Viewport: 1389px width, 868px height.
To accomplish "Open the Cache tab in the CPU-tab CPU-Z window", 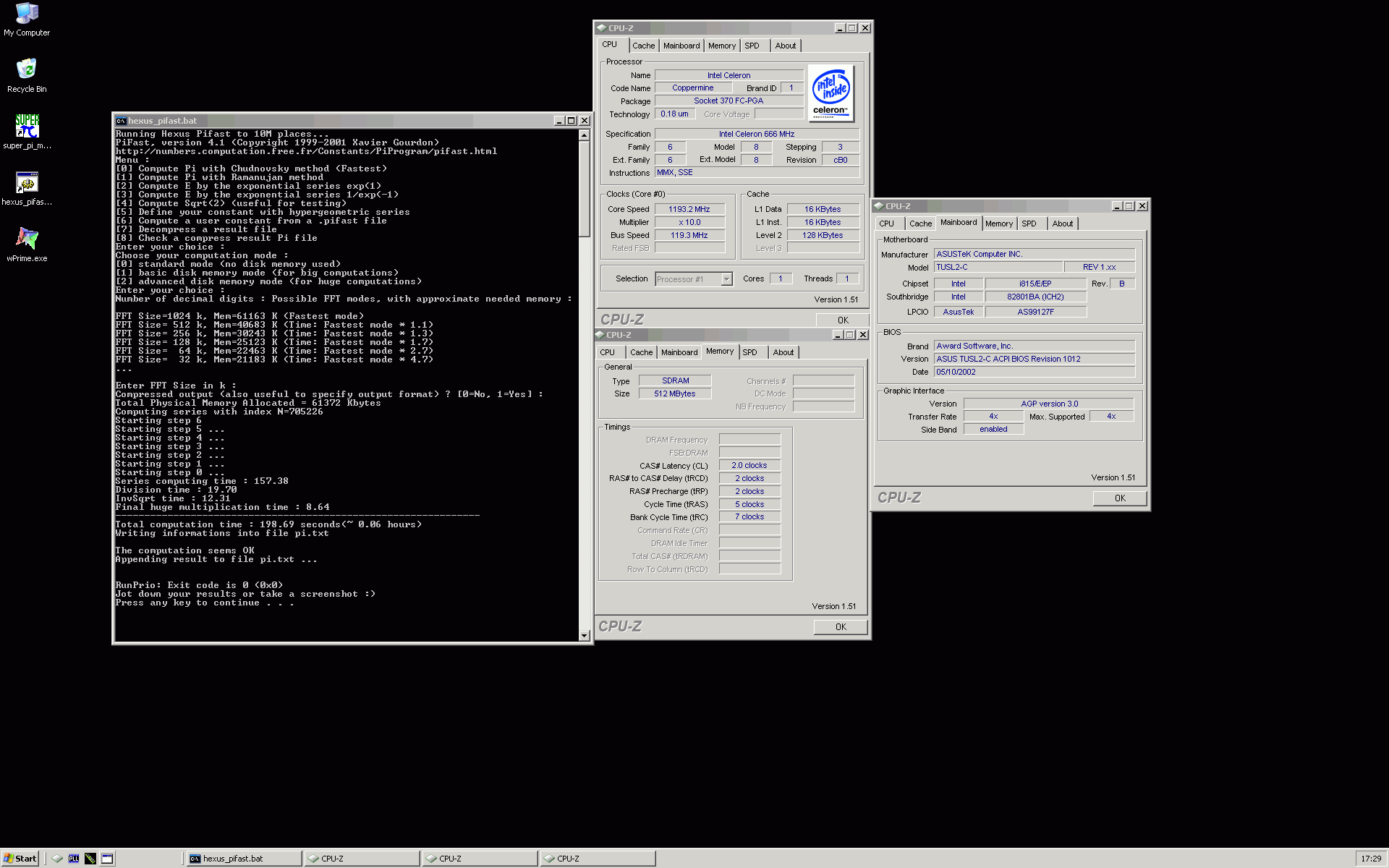I will tap(643, 46).
